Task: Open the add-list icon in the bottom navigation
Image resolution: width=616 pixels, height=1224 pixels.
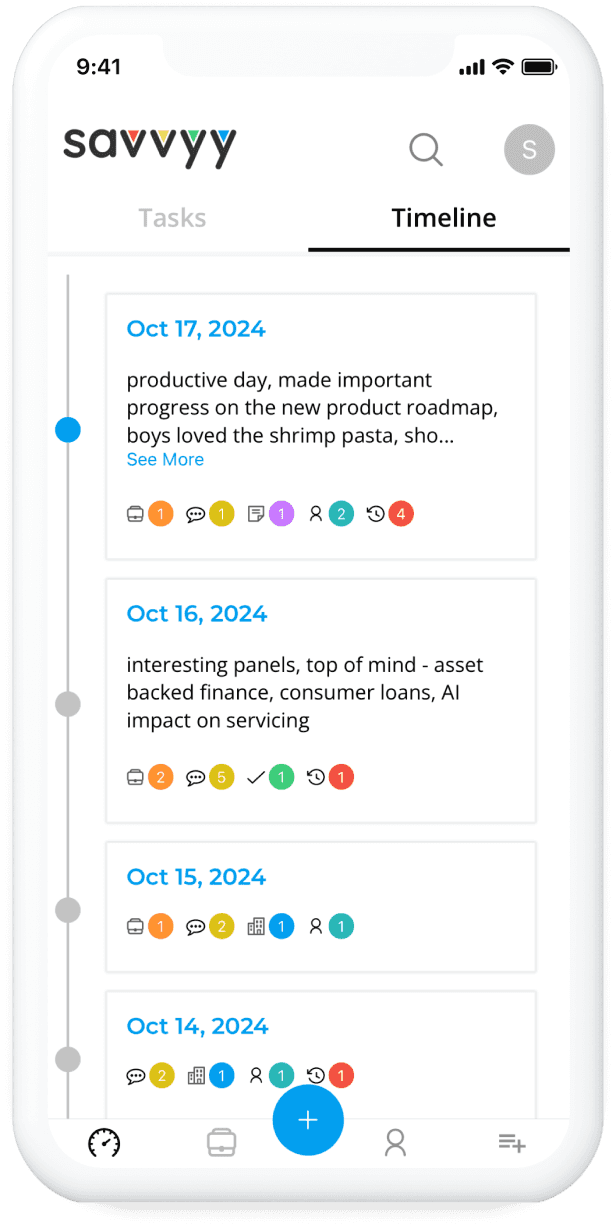Action: coord(511,1141)
